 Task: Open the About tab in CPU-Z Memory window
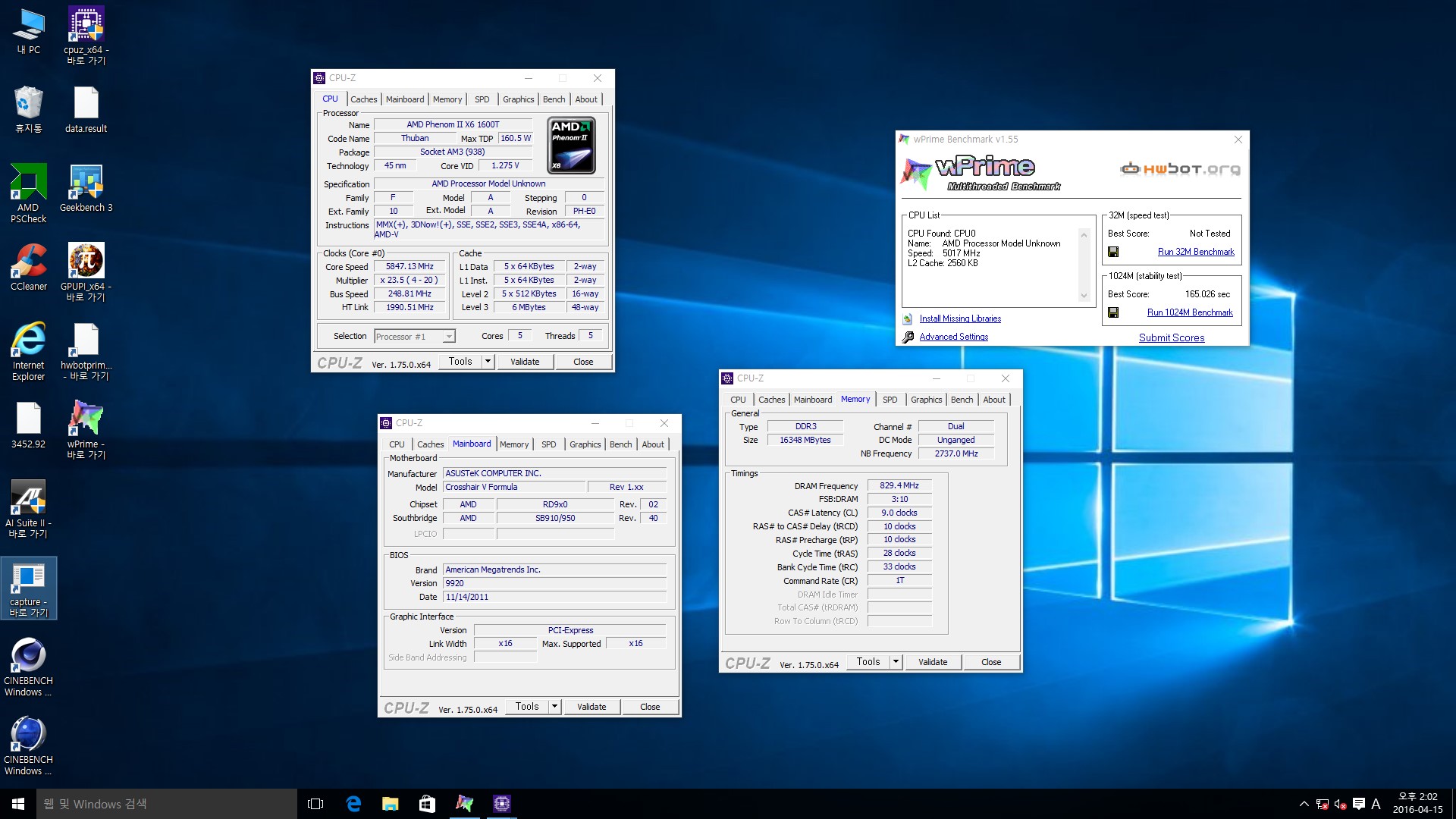(x=994, y=400)
